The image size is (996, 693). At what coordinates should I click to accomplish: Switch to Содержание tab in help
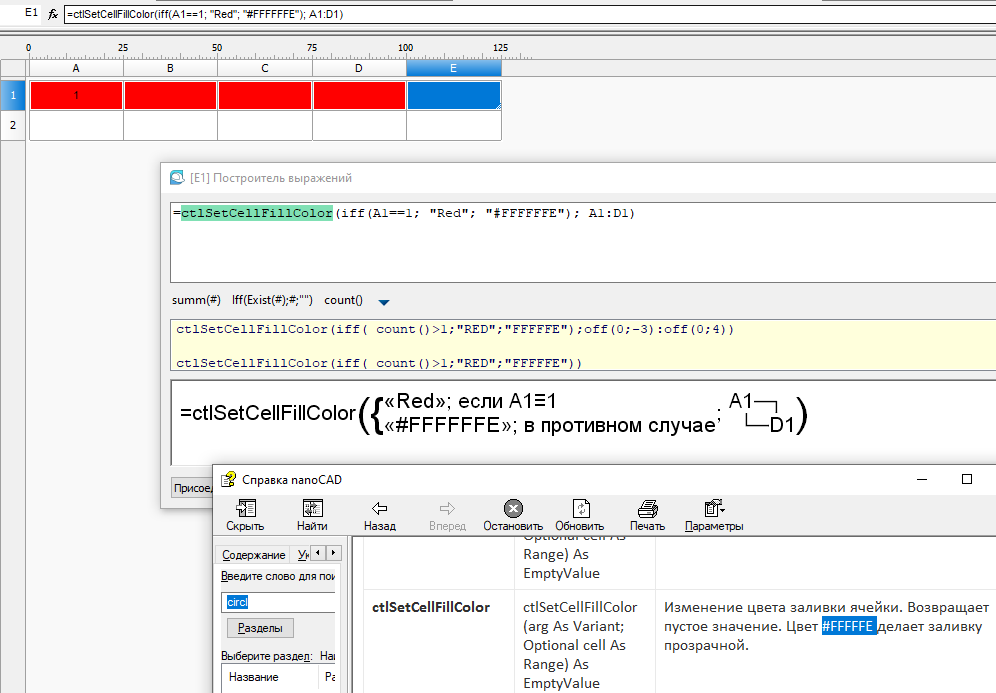253,555
